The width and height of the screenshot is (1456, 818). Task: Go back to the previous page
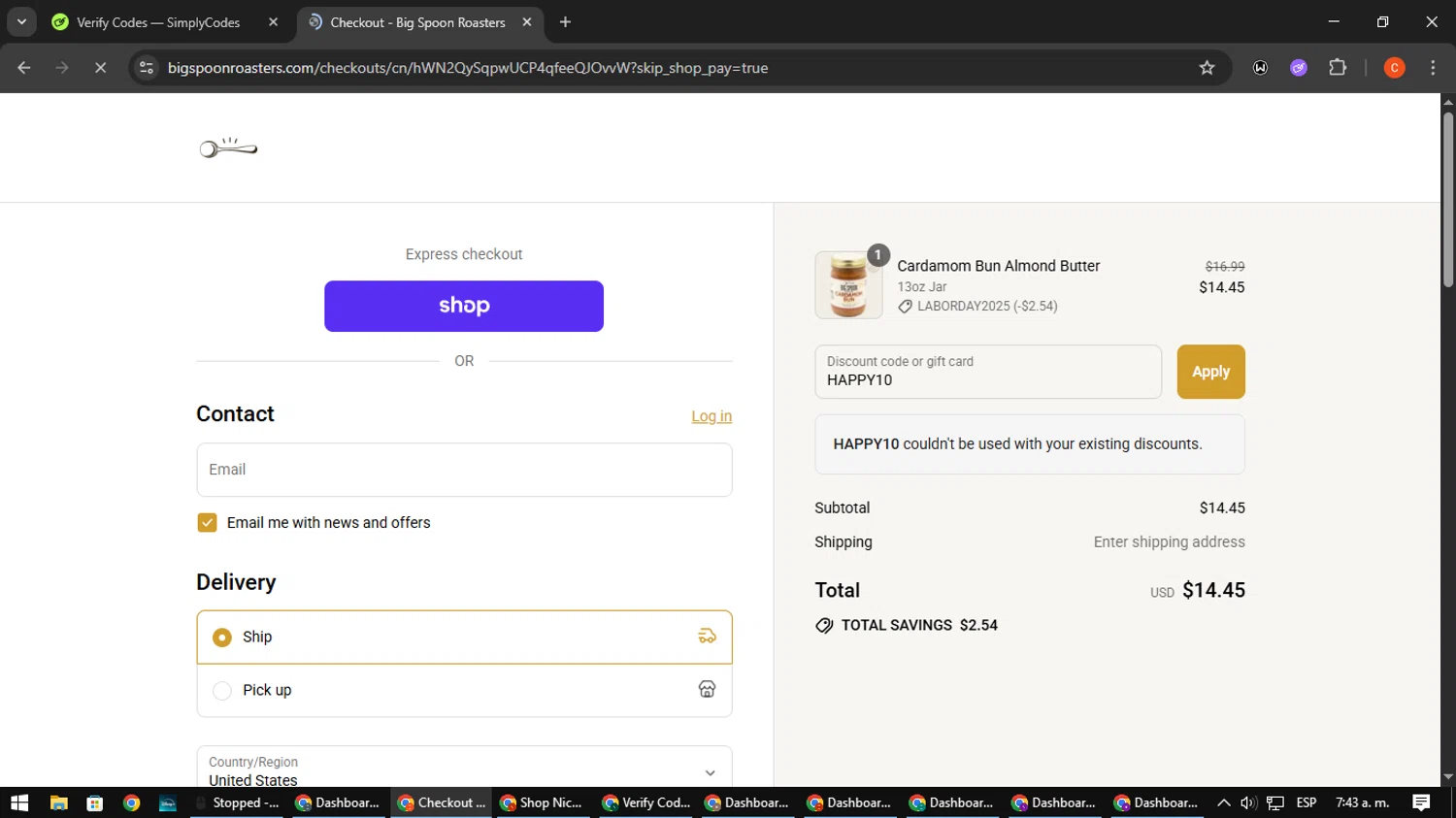point(24,68)
